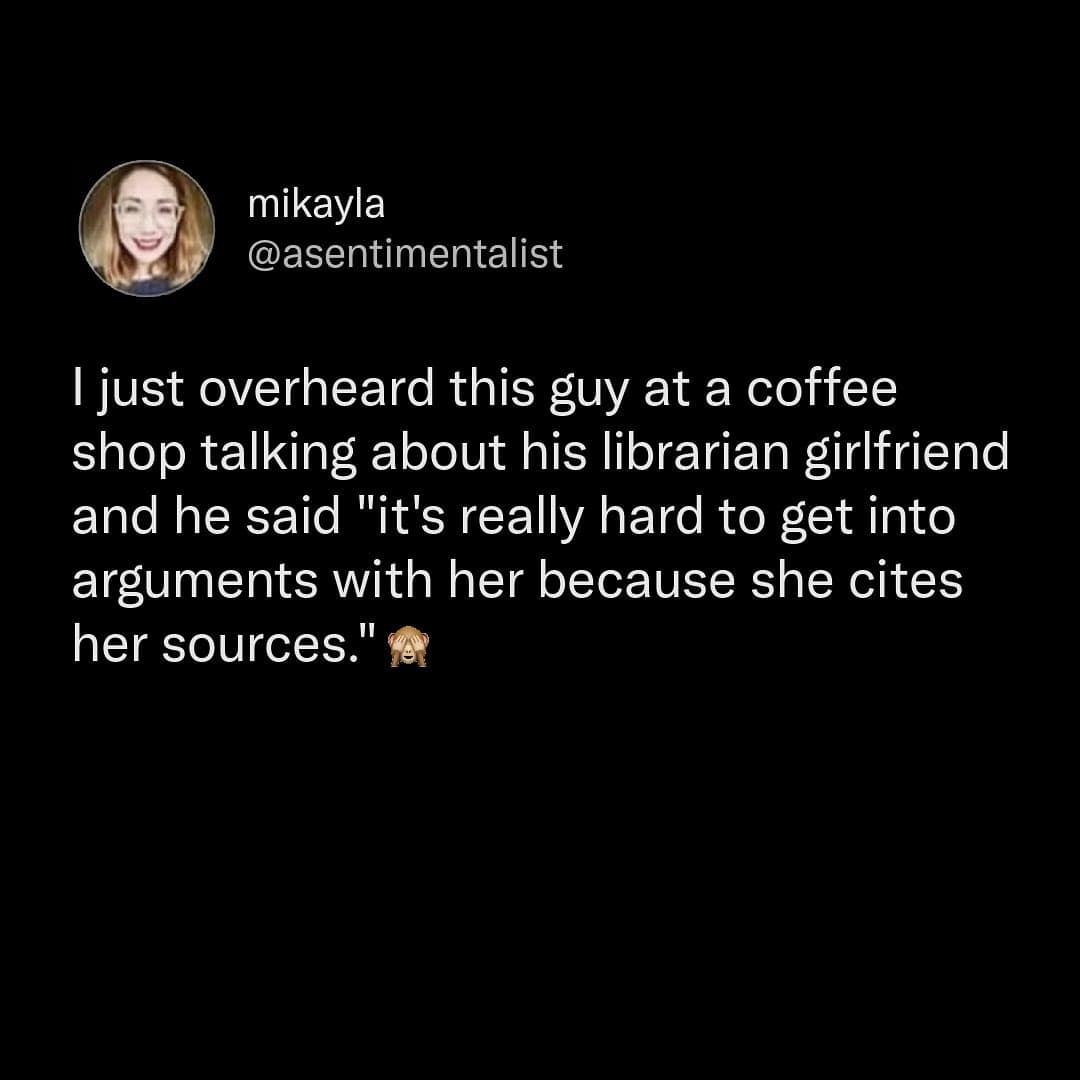Click the word "shop" starting the second line
Screen dimensions: 1080x1080
pos(129,454)
